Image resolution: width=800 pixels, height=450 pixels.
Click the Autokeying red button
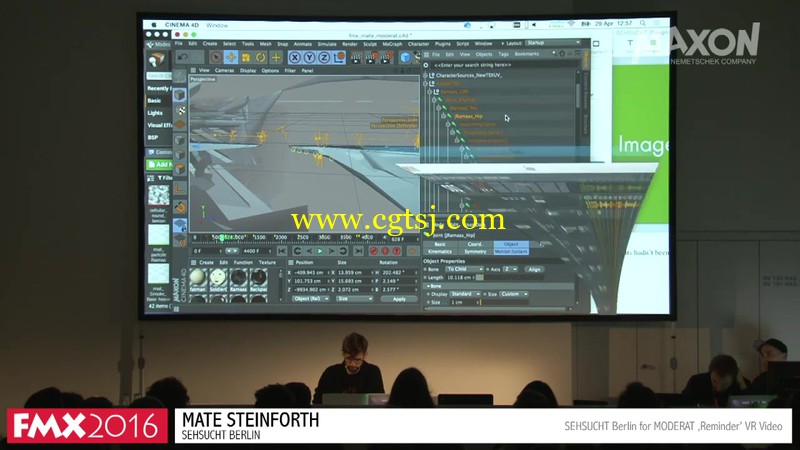pos(386,251)
